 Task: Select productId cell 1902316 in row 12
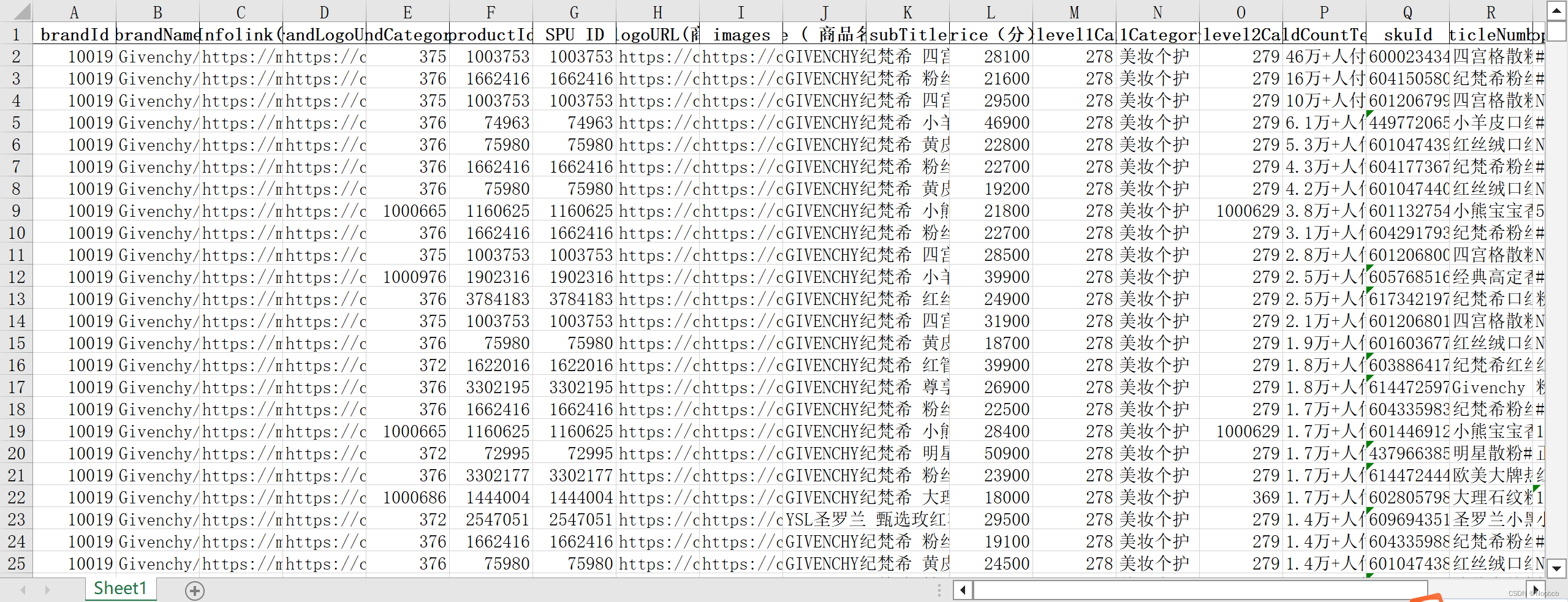(x=491, y=277)
